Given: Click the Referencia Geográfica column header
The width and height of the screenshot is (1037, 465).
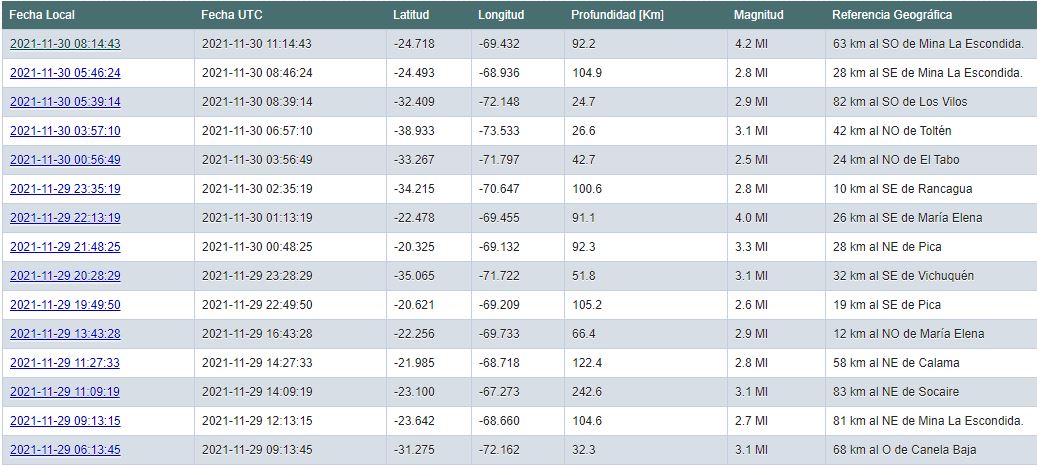Looking at the screenshot, I should [x=892, y=15].
